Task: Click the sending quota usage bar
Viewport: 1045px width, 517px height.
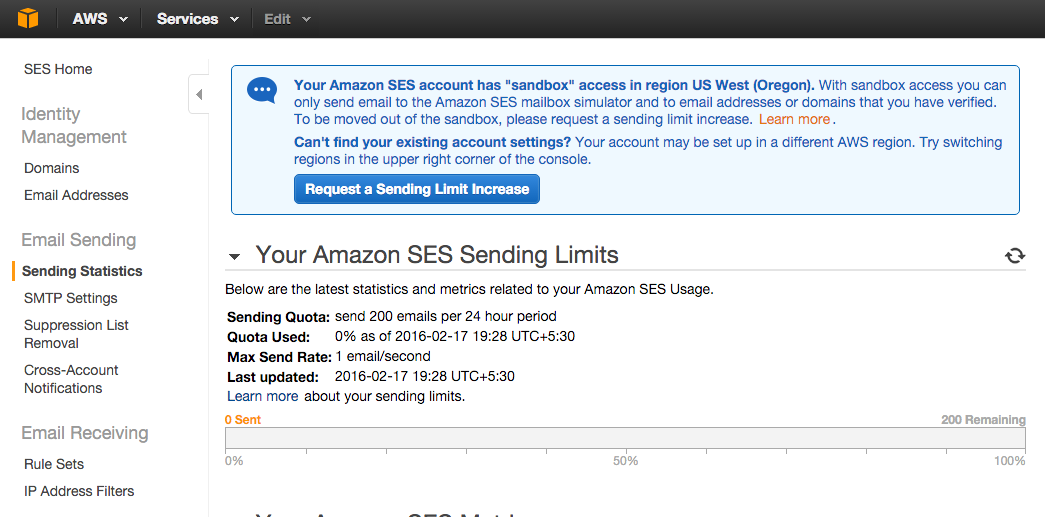Action: coord(625,438)
